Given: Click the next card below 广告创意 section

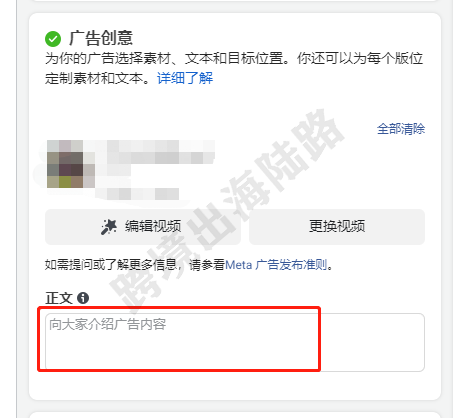Looking at the screenshot, I should (x=235, y=415).
